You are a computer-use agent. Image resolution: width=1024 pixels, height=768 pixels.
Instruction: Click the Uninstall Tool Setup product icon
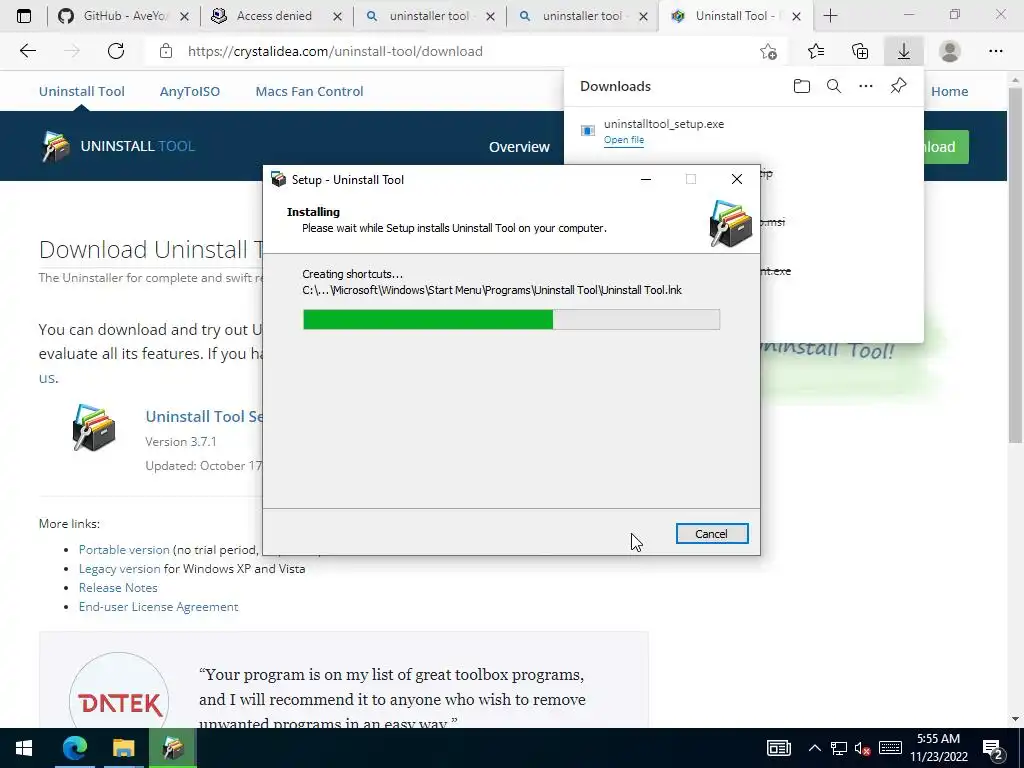pos(93,428)
